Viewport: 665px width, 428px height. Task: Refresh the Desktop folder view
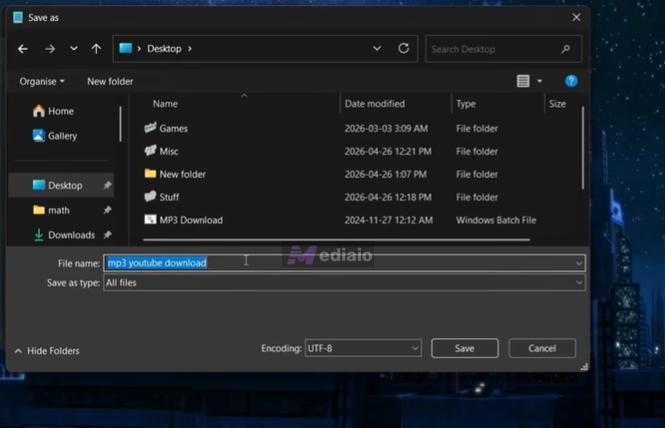point(404,48)
